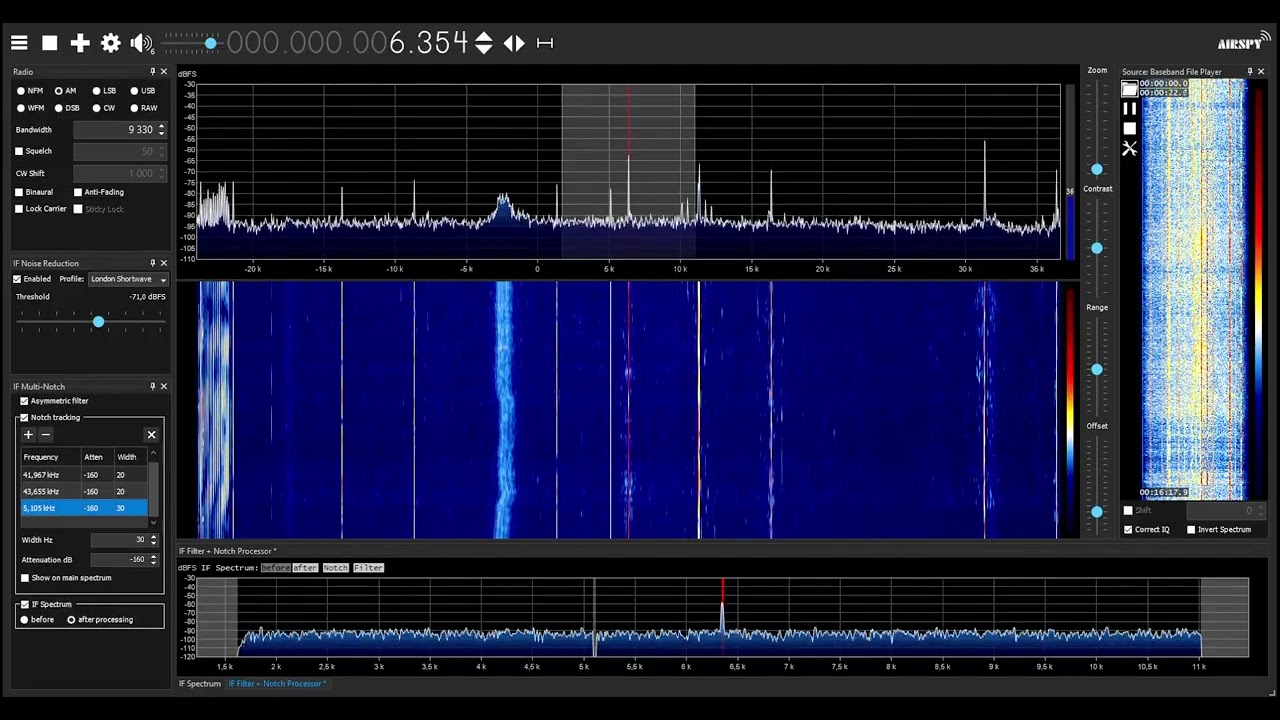Click the Zoom slider handle
The image size is (1280, 720).
[1097, 170]
